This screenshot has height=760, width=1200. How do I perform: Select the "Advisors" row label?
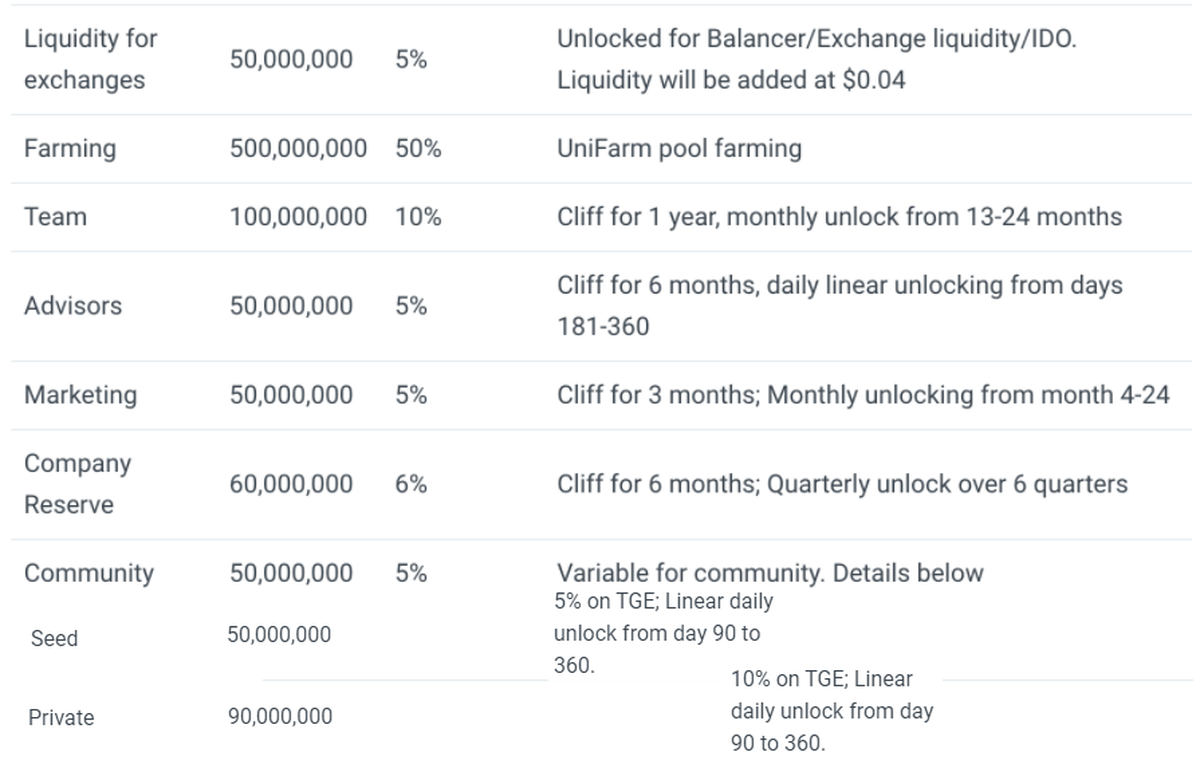73,306
